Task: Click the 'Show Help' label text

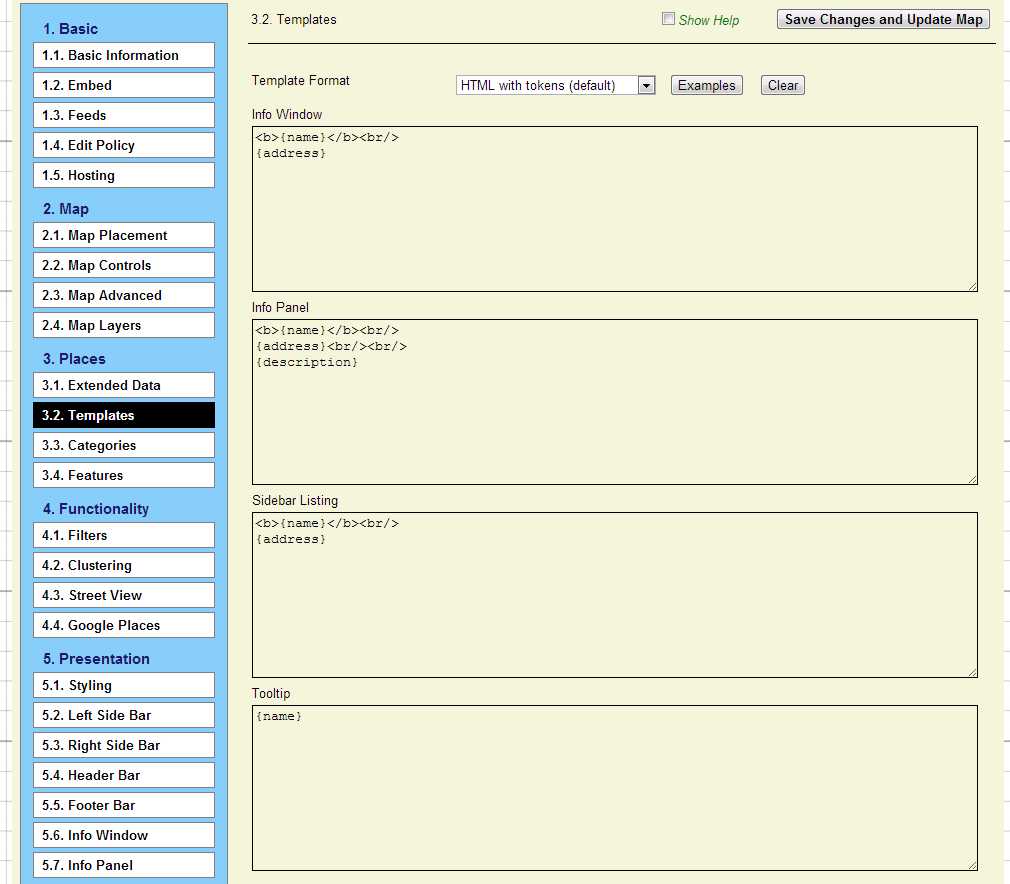Action: pos(709,21)
